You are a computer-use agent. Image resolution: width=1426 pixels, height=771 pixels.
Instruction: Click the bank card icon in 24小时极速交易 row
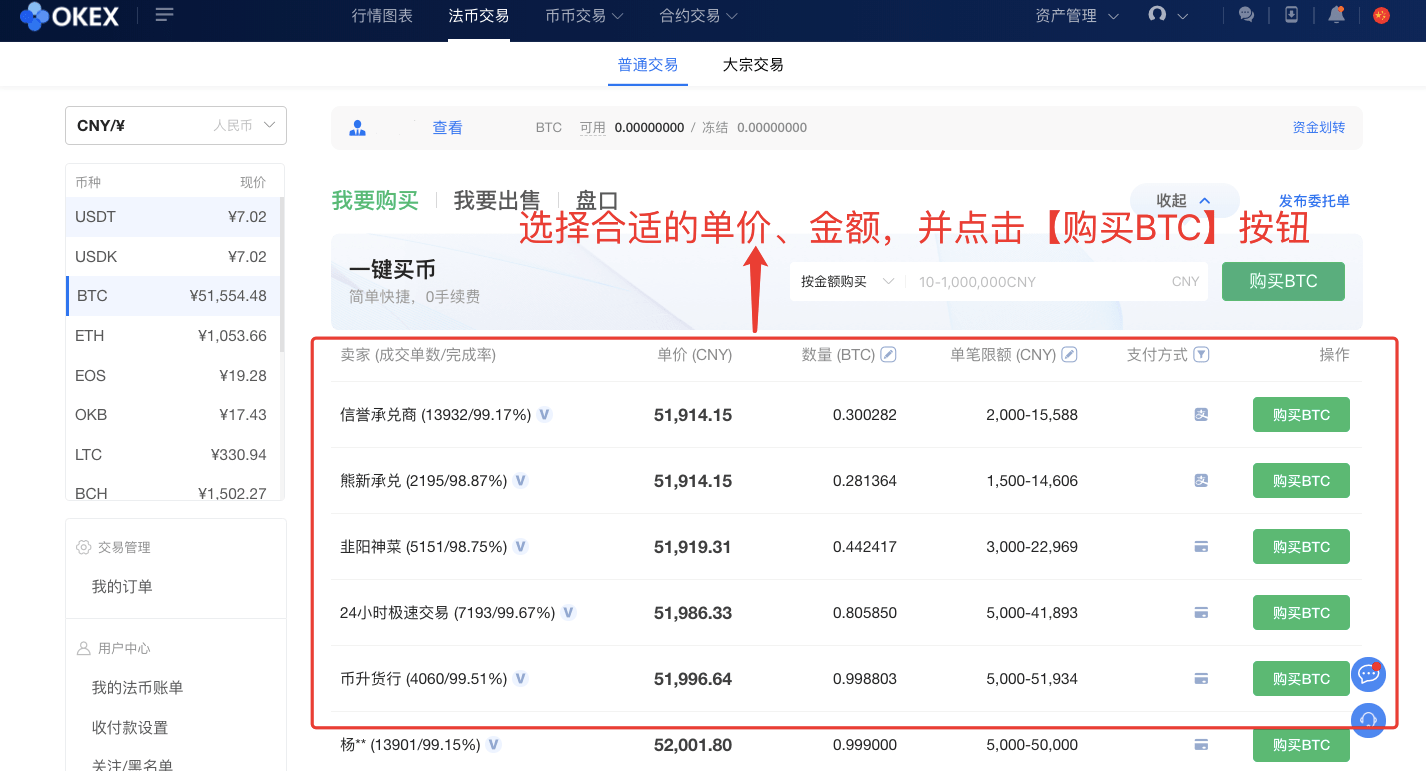1202,612
